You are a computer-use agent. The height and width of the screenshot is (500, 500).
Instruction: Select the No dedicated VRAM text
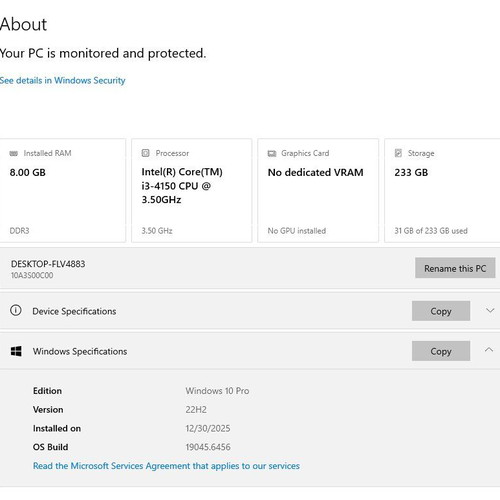click(x=315, y=172)
